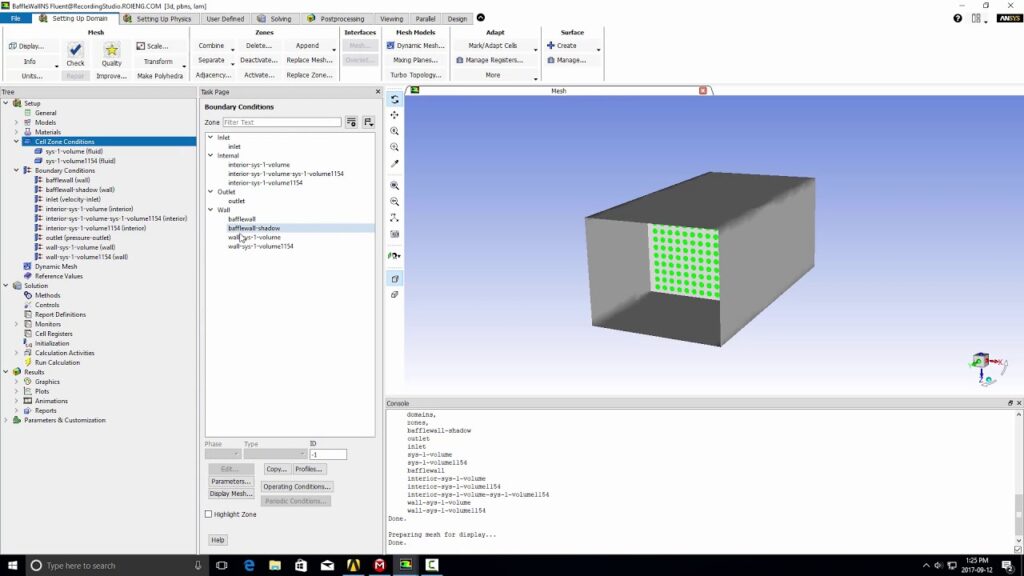Open the File menu

coord(17,17)
